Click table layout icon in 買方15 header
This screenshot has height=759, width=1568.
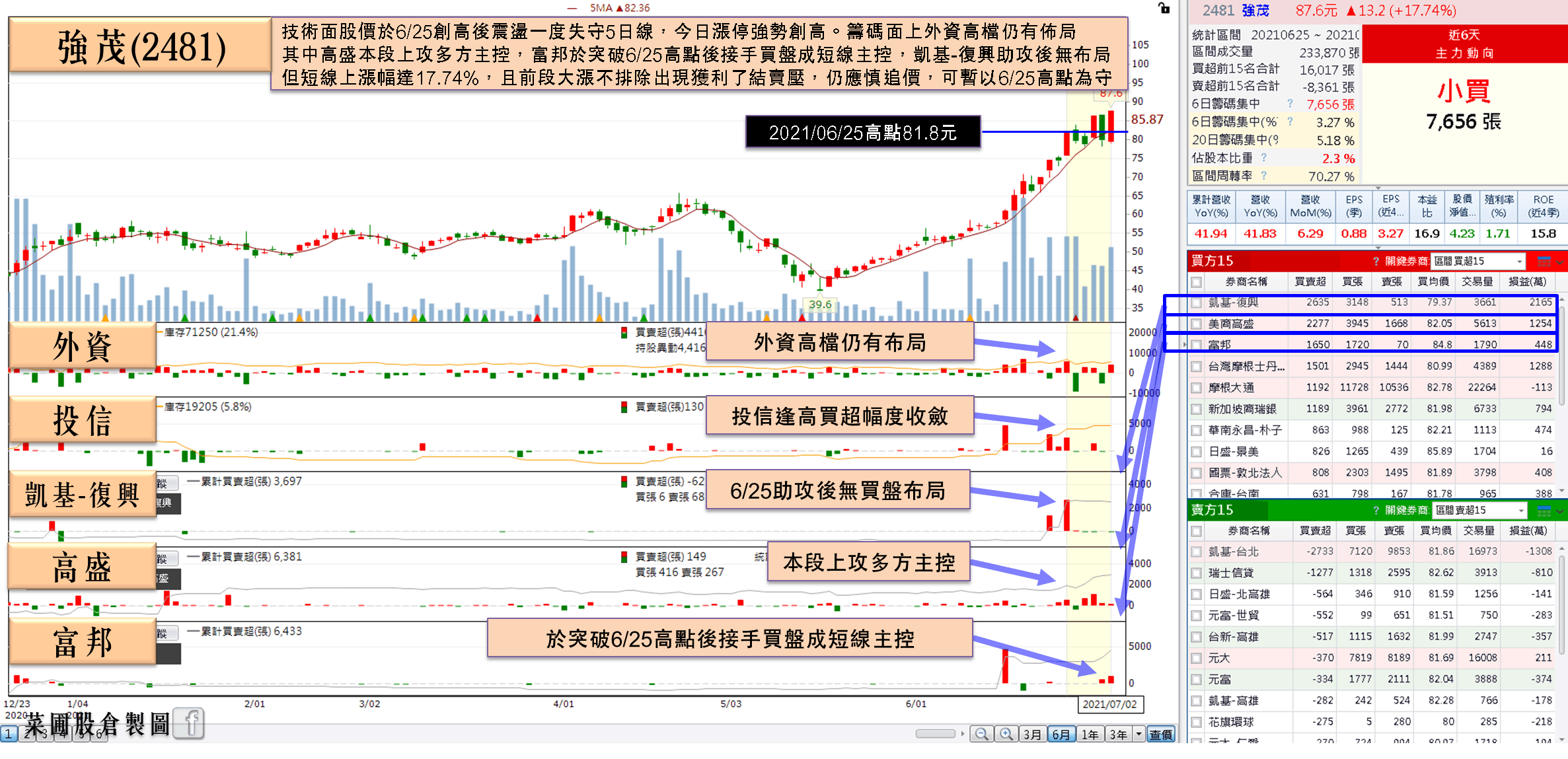pyautogui.click(x=1544, y=261)
